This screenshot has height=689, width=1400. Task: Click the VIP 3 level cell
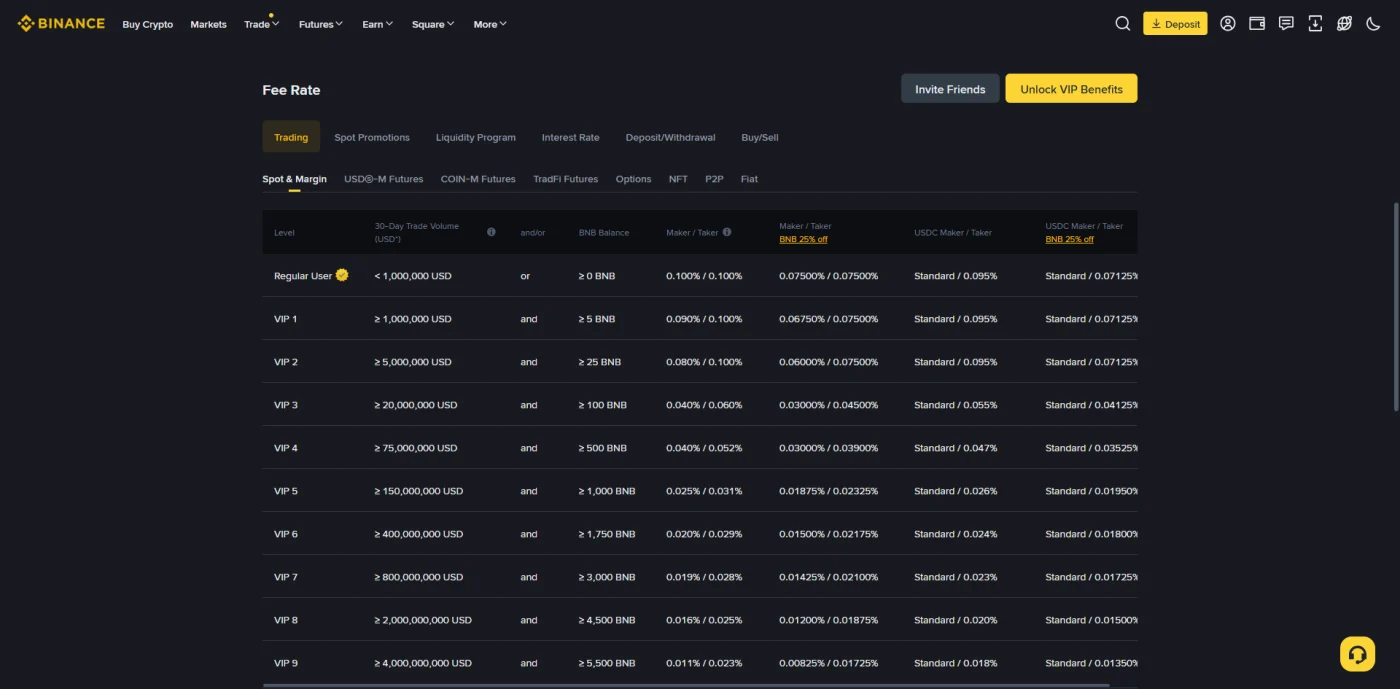coord(286,405)
